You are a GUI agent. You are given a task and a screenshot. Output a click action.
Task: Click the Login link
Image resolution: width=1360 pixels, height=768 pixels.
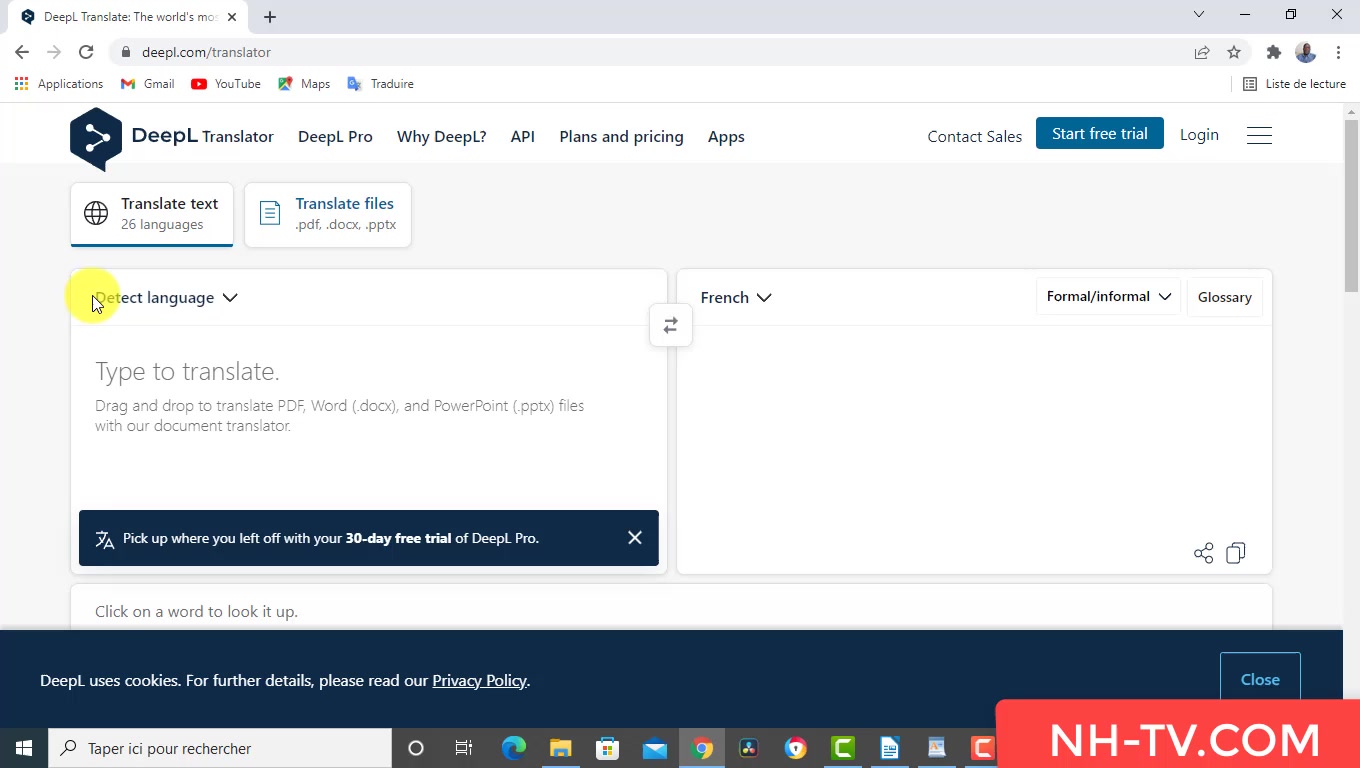point(1199,135)
